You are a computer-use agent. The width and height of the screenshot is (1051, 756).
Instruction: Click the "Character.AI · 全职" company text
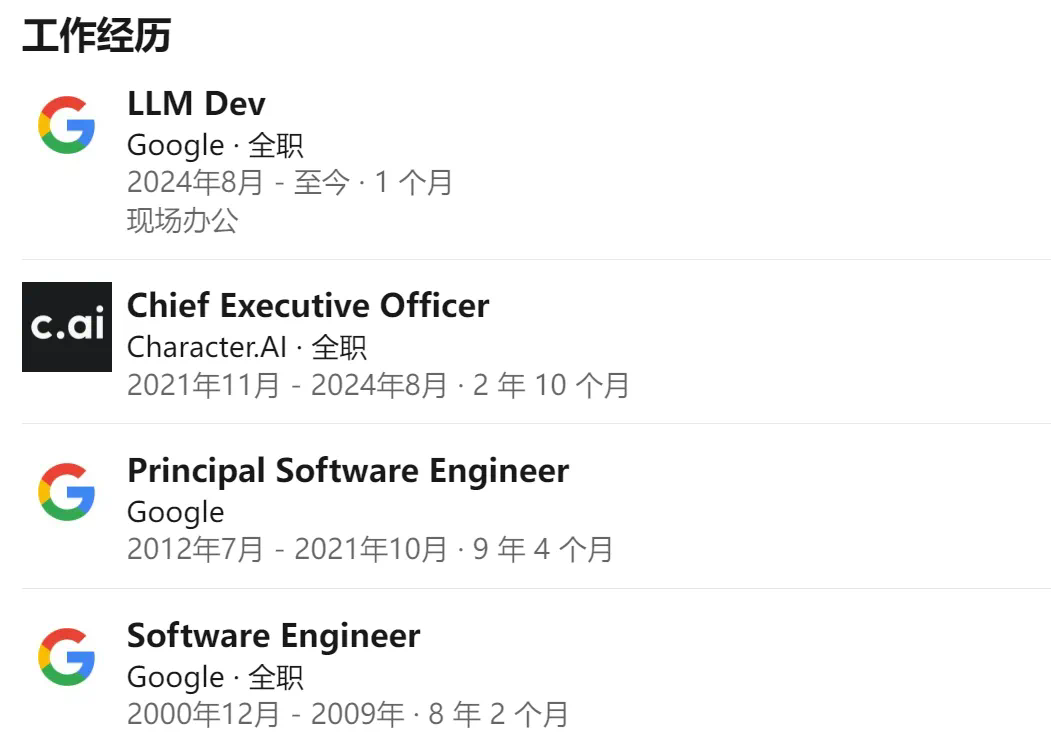246,347
